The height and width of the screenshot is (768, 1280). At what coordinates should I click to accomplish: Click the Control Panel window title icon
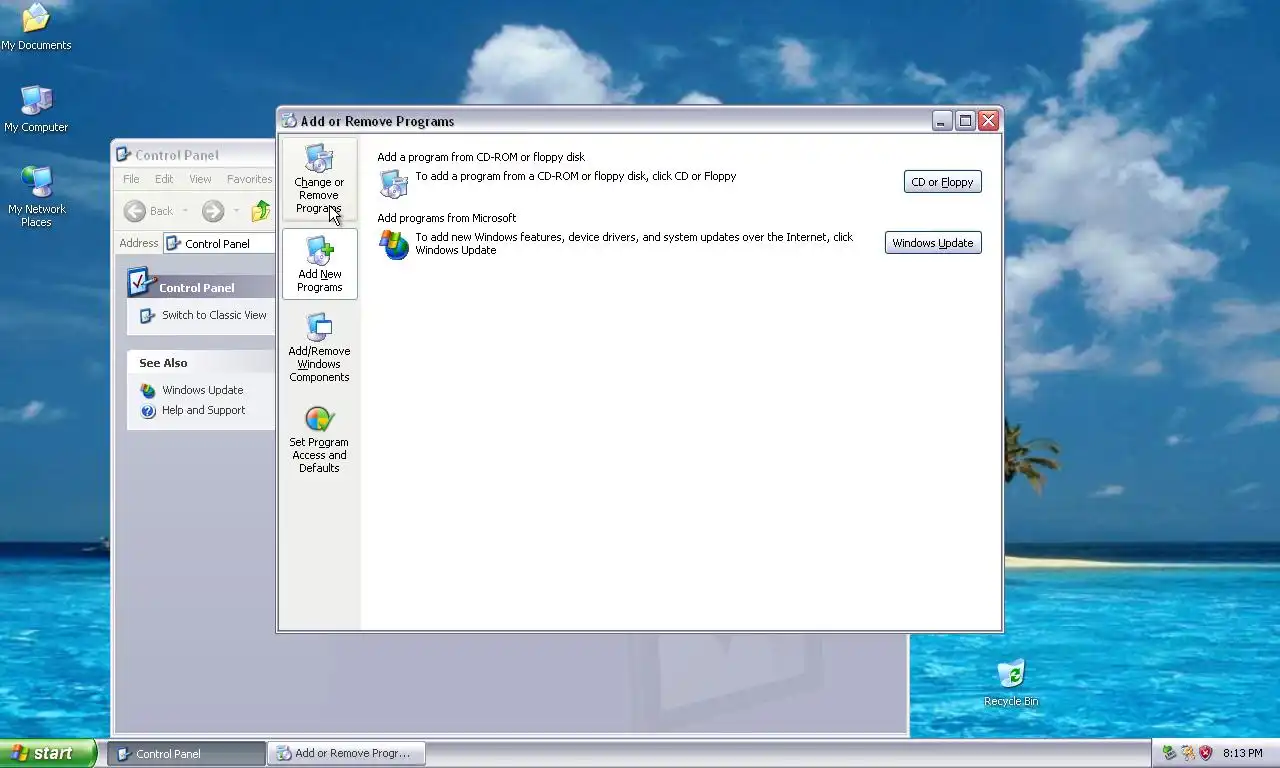point(124,154)
